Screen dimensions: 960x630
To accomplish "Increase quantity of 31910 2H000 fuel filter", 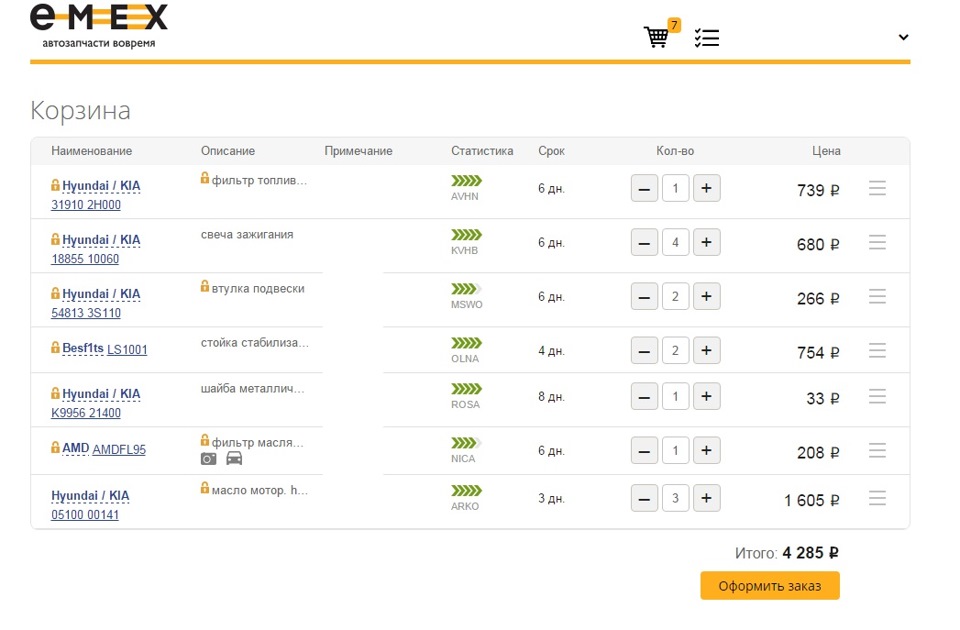I will [x=707, y=188].
